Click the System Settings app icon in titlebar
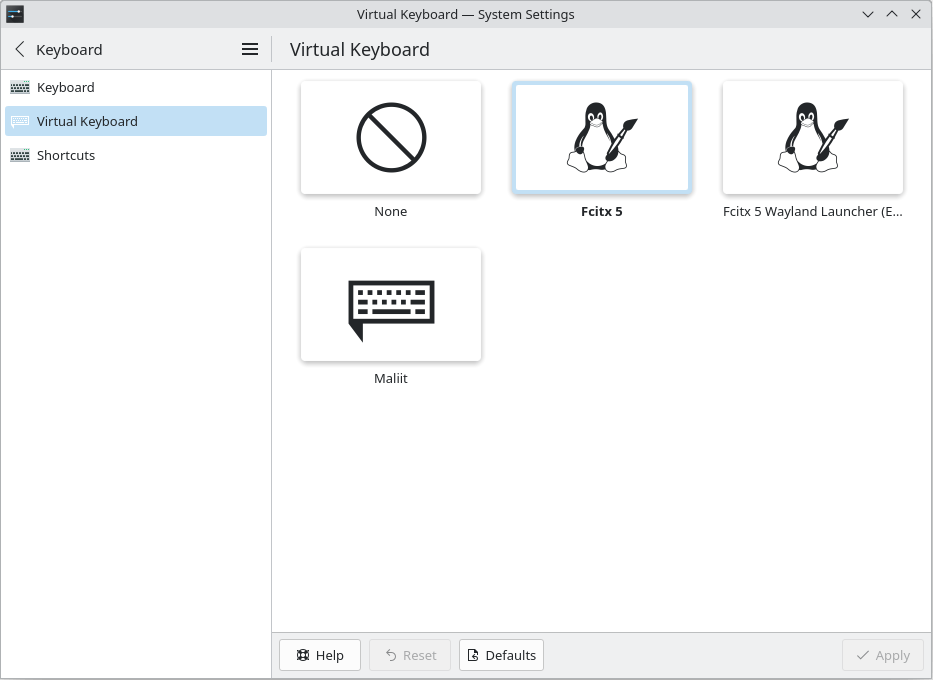Viewport: 933px width, 680px height. tap(15, 14)
